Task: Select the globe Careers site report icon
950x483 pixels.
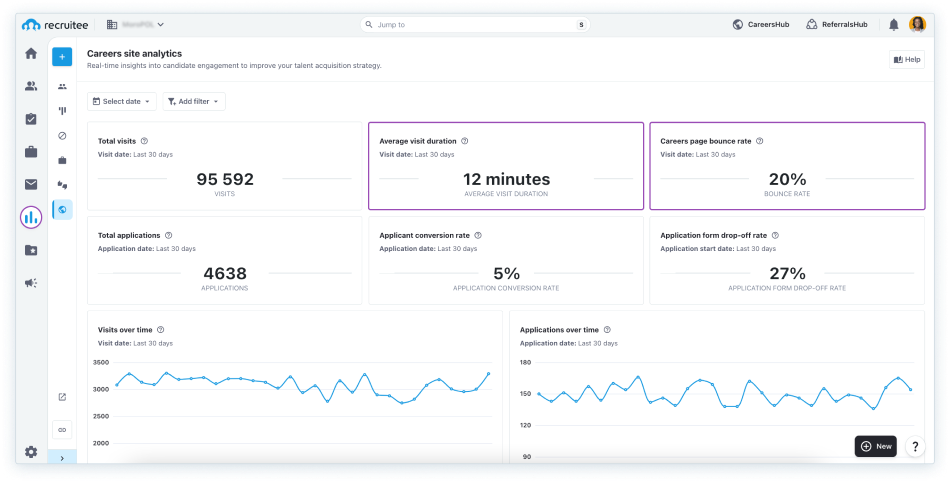Action: (x=62, y=210)
